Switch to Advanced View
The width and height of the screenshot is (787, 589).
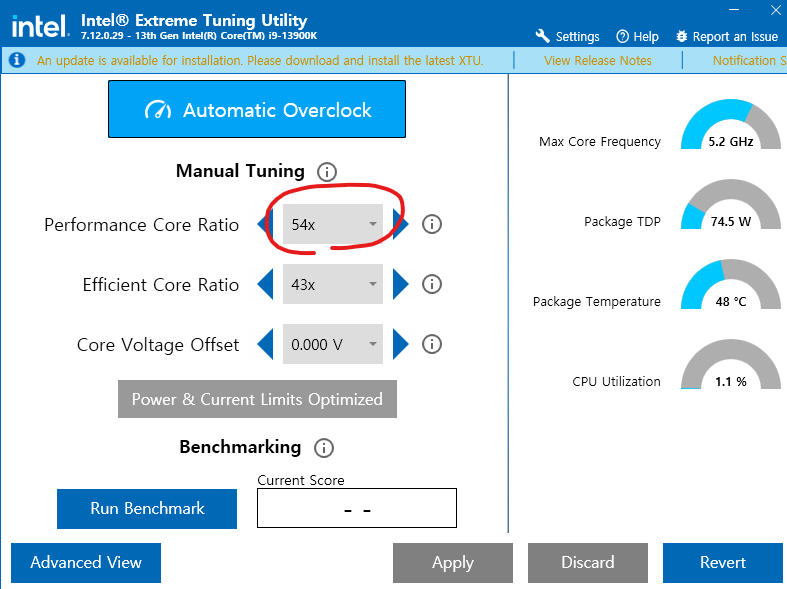pos(86,562)
